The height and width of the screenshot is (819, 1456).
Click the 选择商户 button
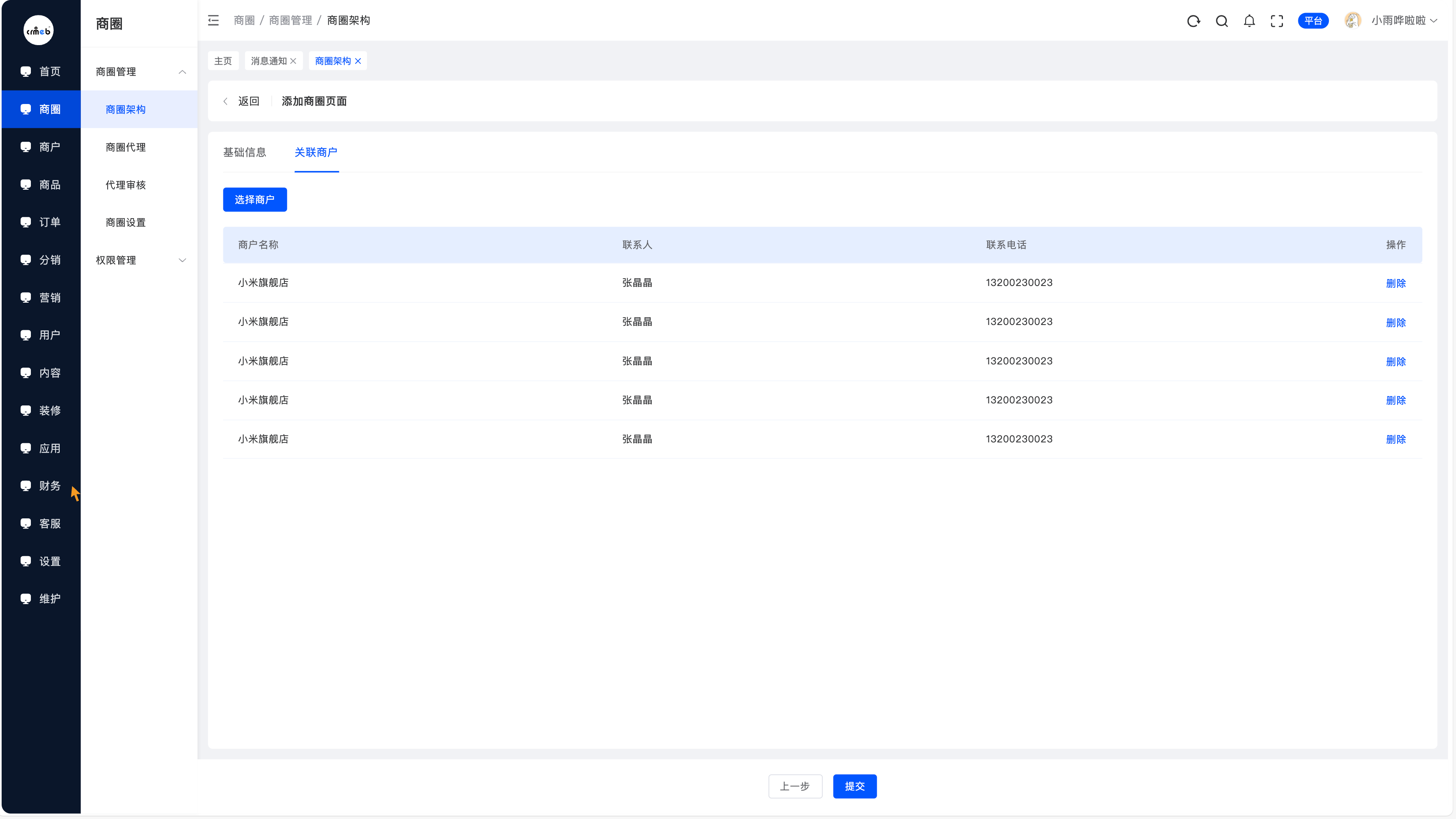254,199
